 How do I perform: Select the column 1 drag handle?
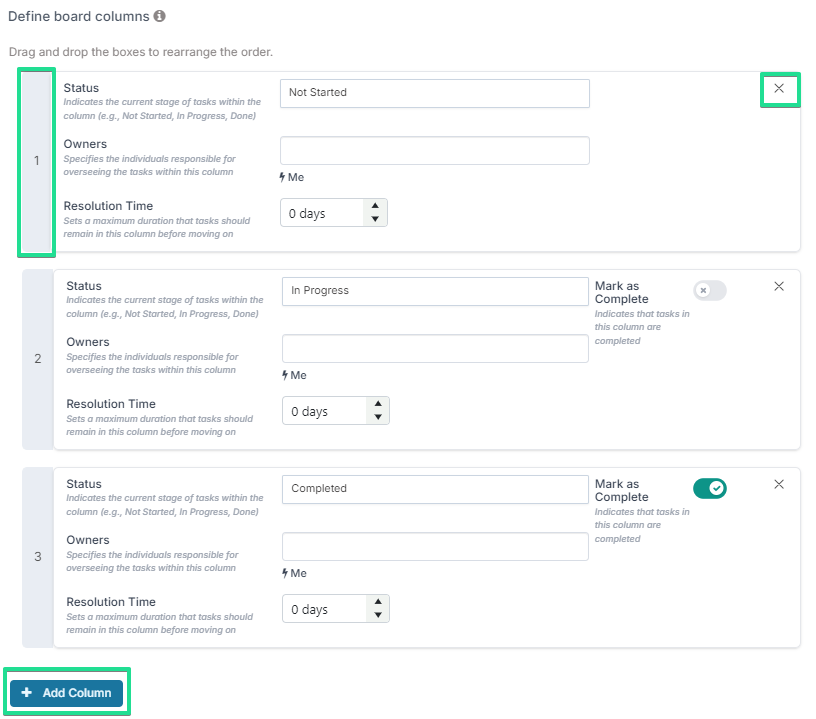point(36,161)
